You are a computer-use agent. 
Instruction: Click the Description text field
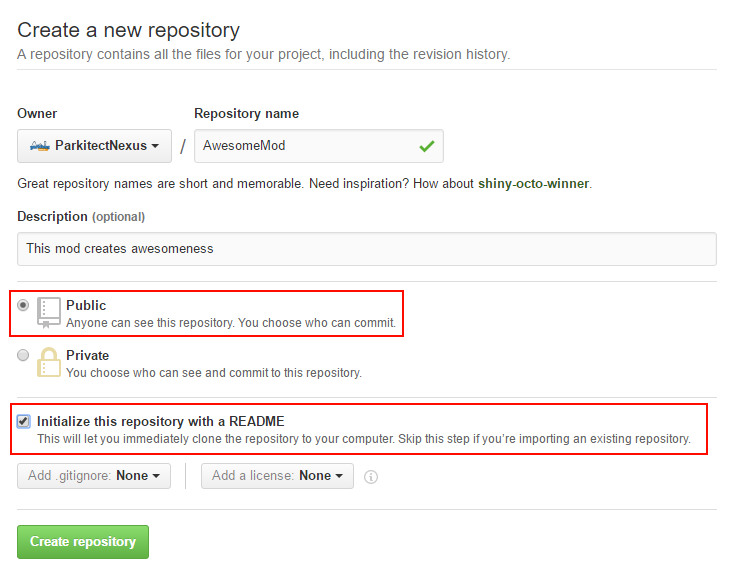pos(366,249)
